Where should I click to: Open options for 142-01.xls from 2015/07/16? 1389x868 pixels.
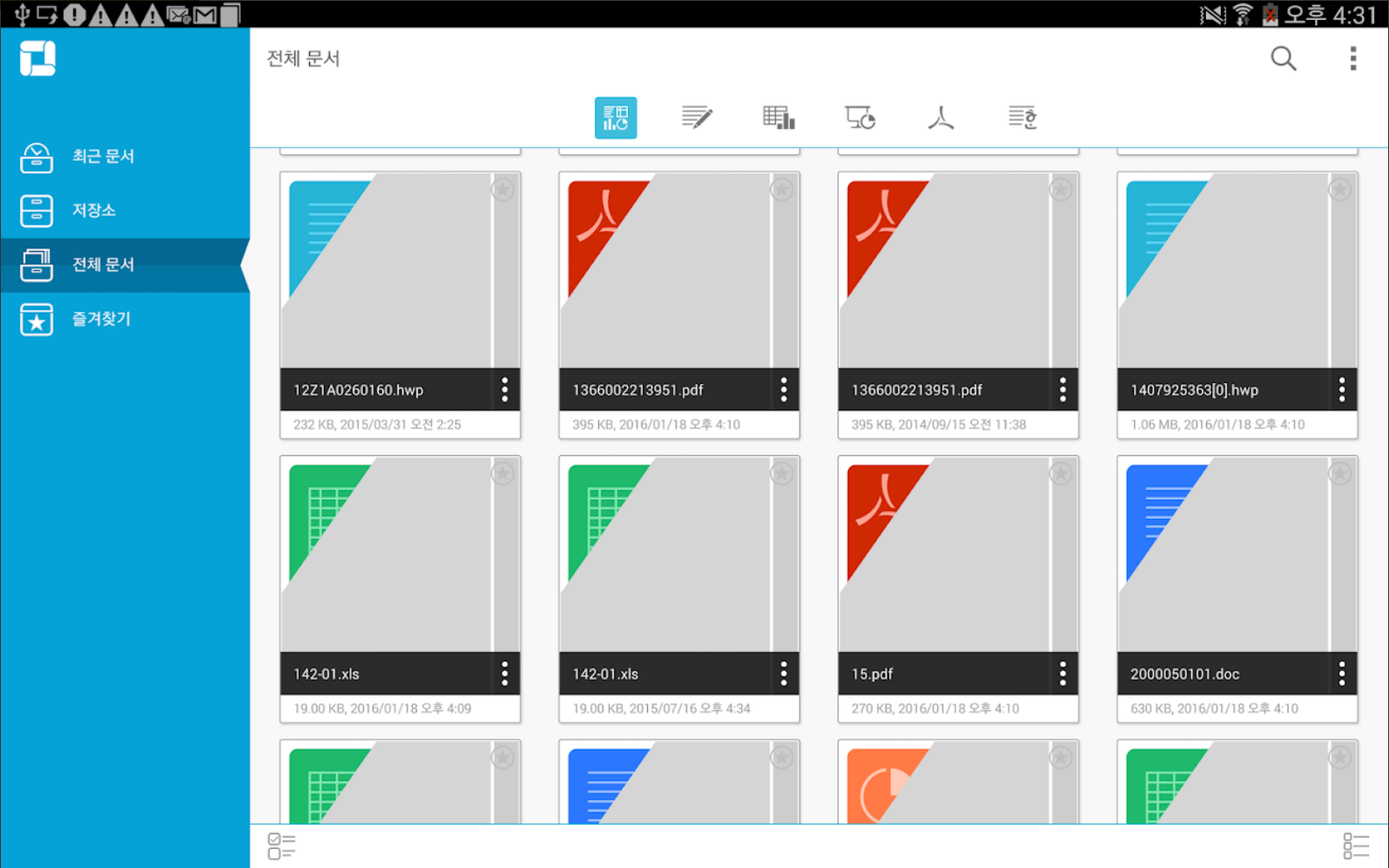click(784, 674)
